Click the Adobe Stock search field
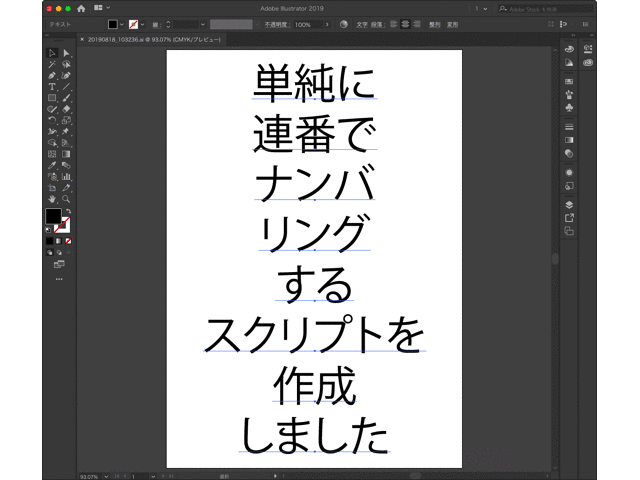 (545, 9)
